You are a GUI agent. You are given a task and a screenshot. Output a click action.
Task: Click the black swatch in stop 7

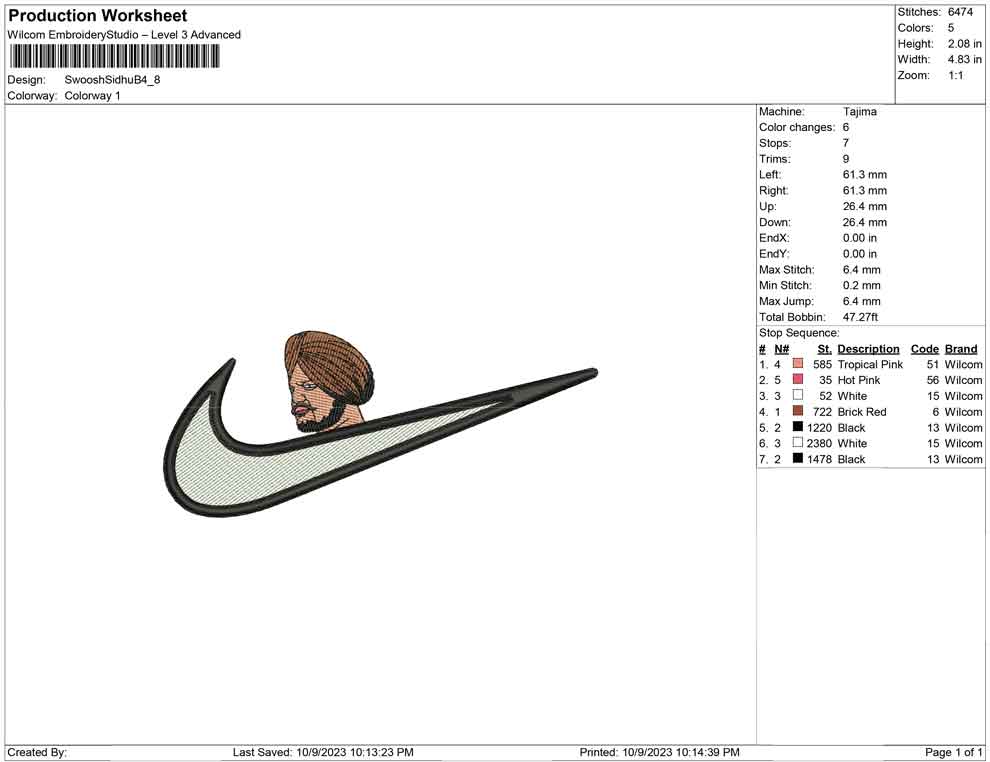798,458
